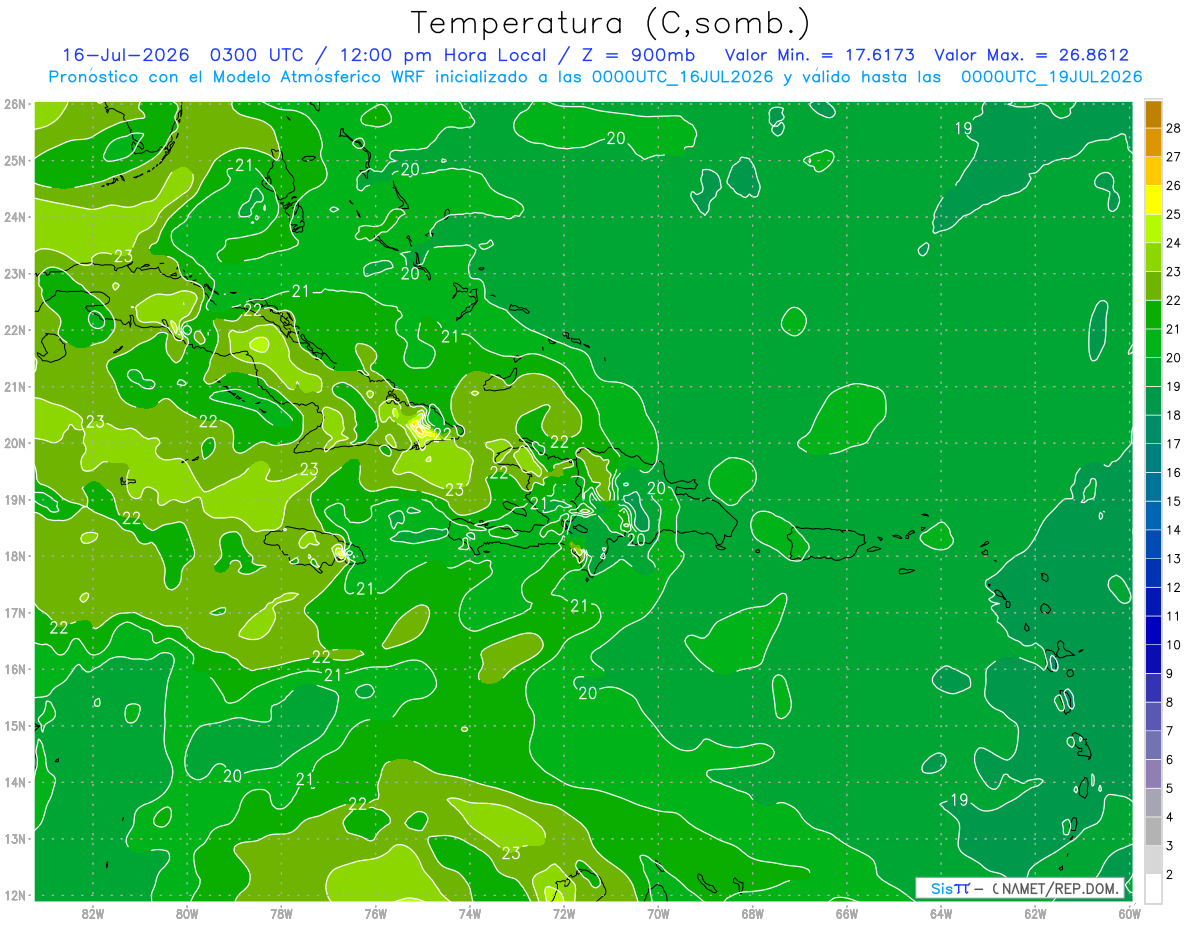Screen dimensions: 1200x927
Task: Pick the yellow legend swatch between 25 and 26
Action: [x=1154, y=200]
